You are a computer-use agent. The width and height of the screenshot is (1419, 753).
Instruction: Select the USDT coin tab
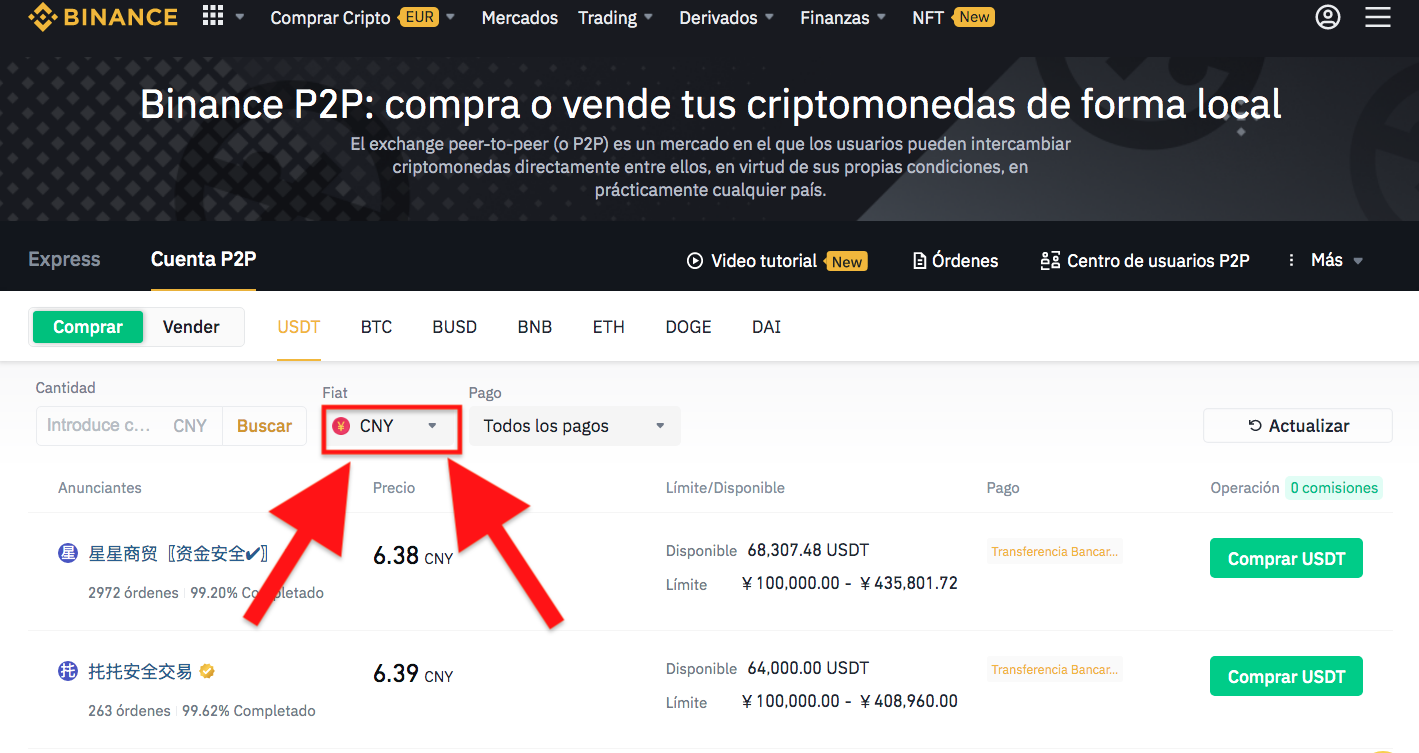click(299, 327)
